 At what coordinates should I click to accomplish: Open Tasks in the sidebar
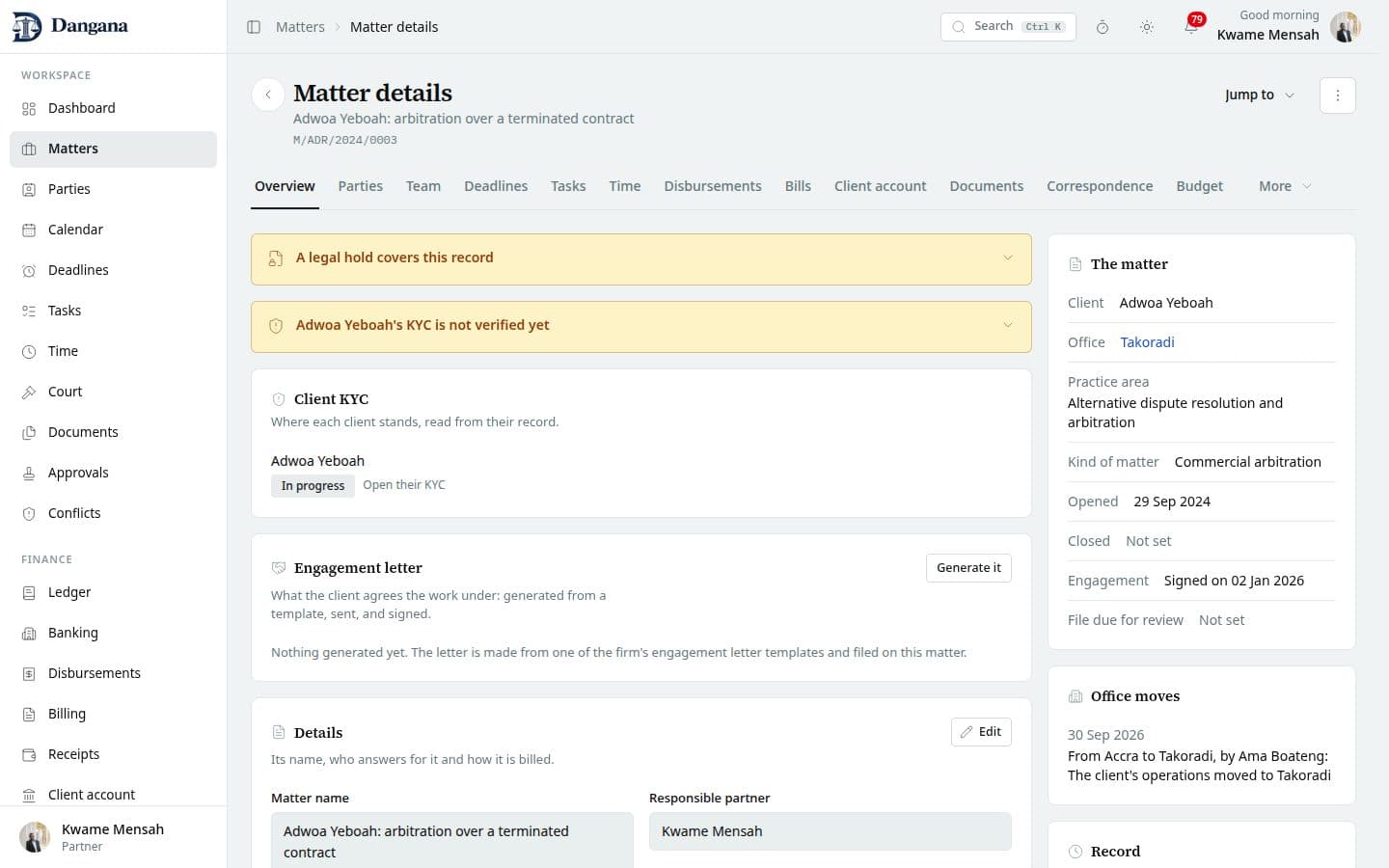click(113, 311)
